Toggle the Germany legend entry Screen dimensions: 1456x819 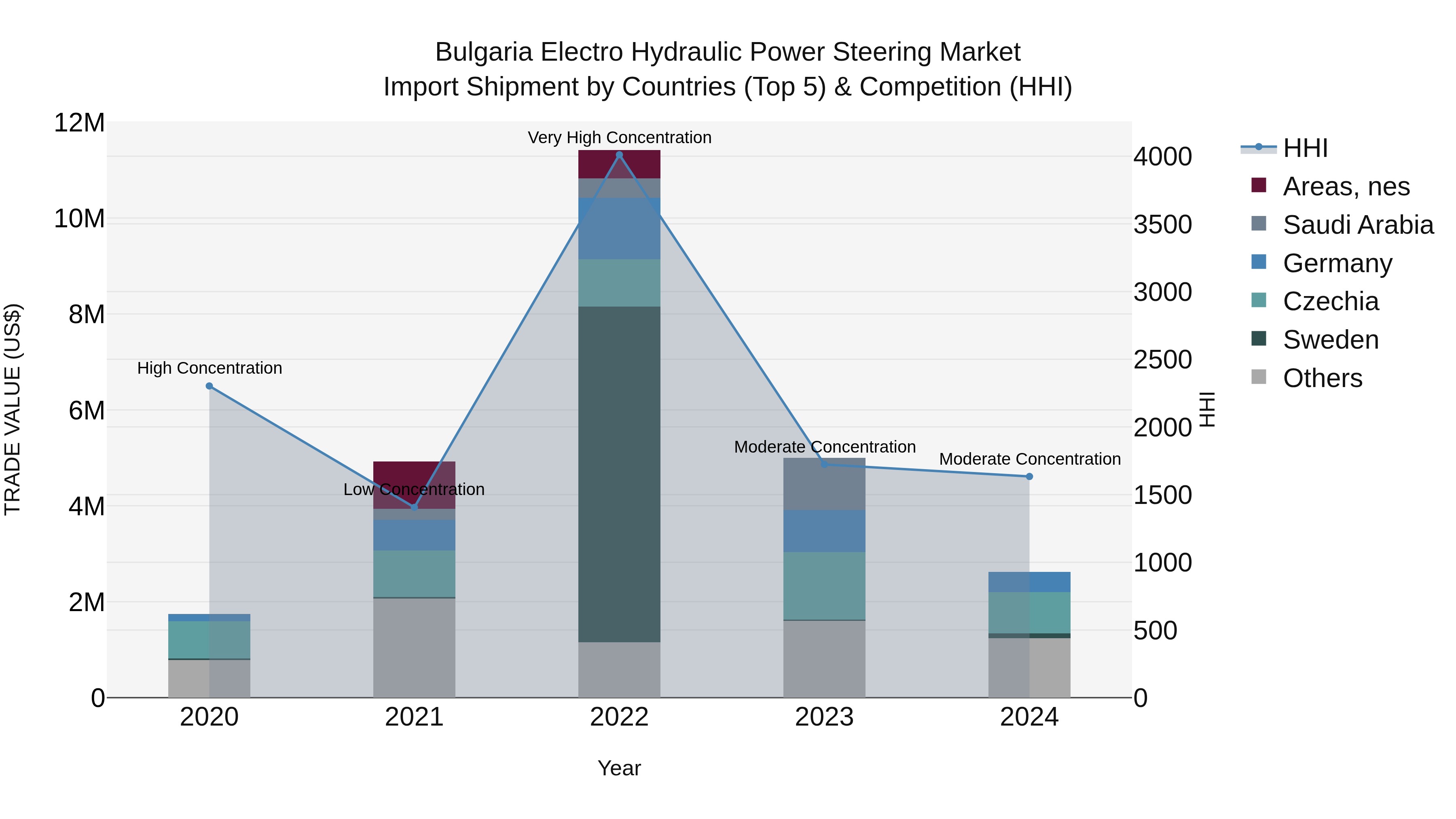click(x=1321, y=263)
